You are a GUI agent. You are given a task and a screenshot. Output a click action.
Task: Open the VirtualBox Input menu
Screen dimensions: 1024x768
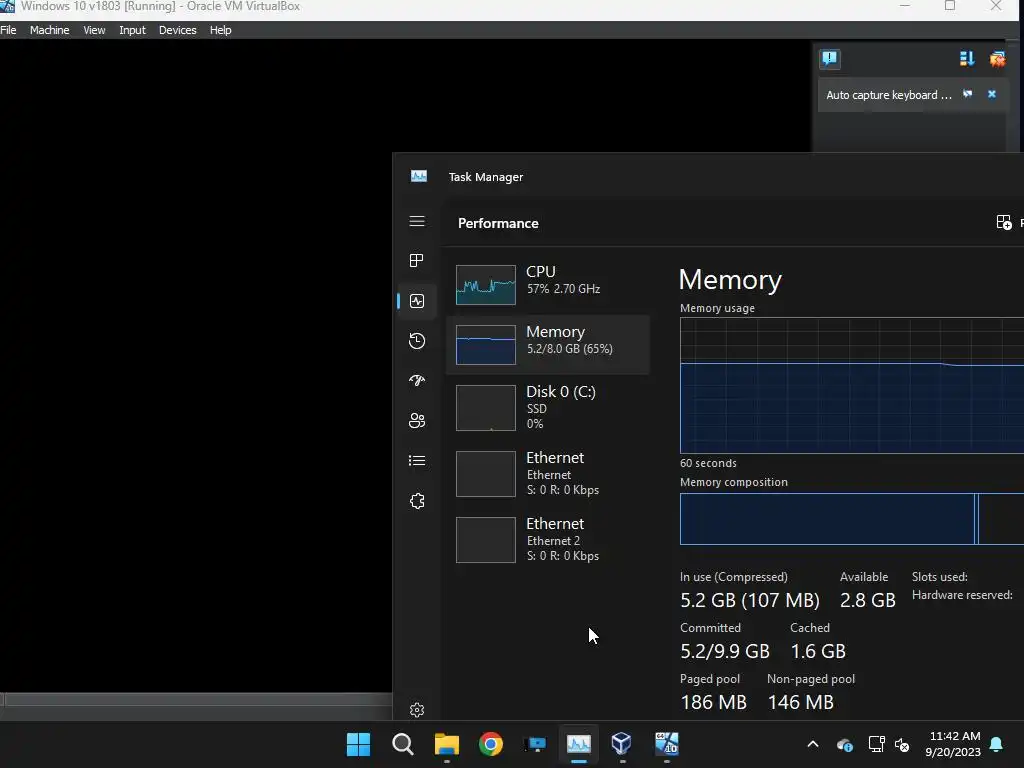(133, 30)
